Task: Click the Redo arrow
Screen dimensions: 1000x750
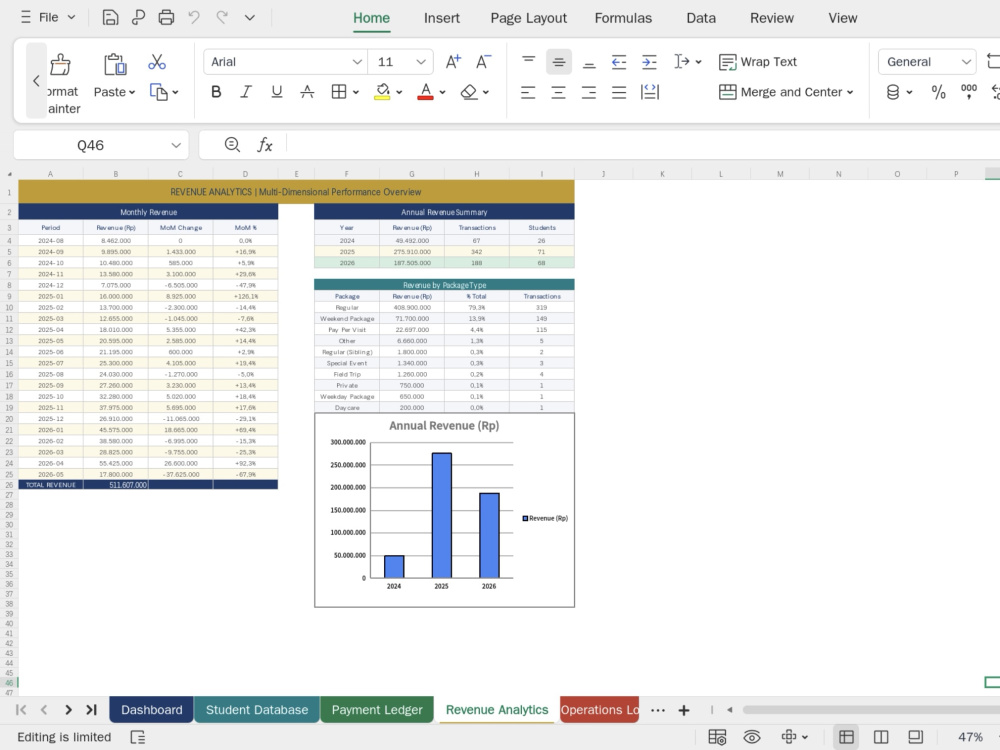Action: 222,17
